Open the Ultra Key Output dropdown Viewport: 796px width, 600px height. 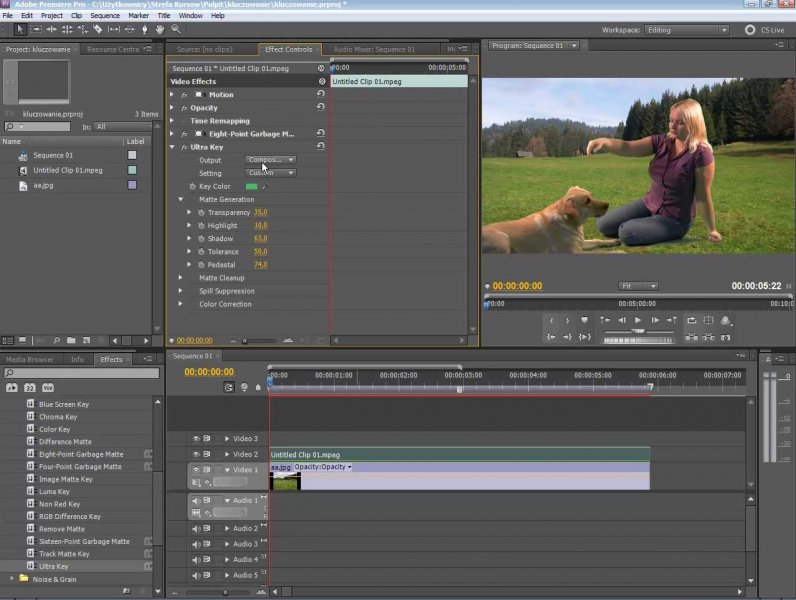(271, 160)
